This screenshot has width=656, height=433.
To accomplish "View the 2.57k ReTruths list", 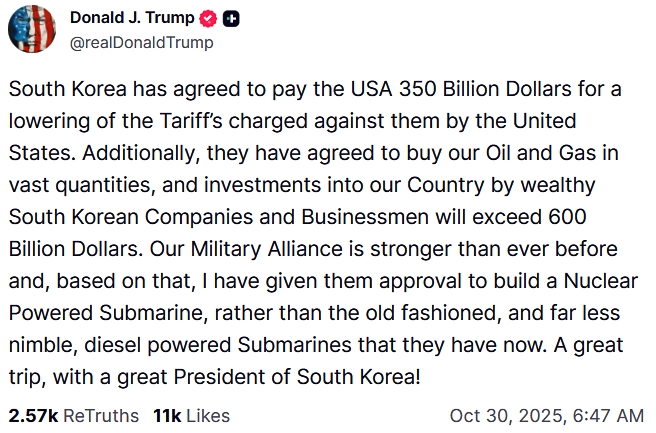I will coord(73,415).
